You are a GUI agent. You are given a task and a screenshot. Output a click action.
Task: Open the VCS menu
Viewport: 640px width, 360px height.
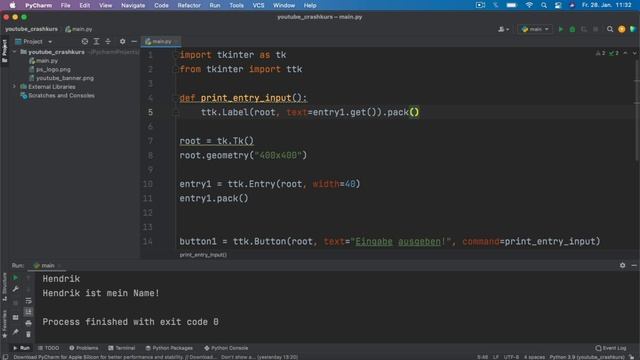pos(258,5)
